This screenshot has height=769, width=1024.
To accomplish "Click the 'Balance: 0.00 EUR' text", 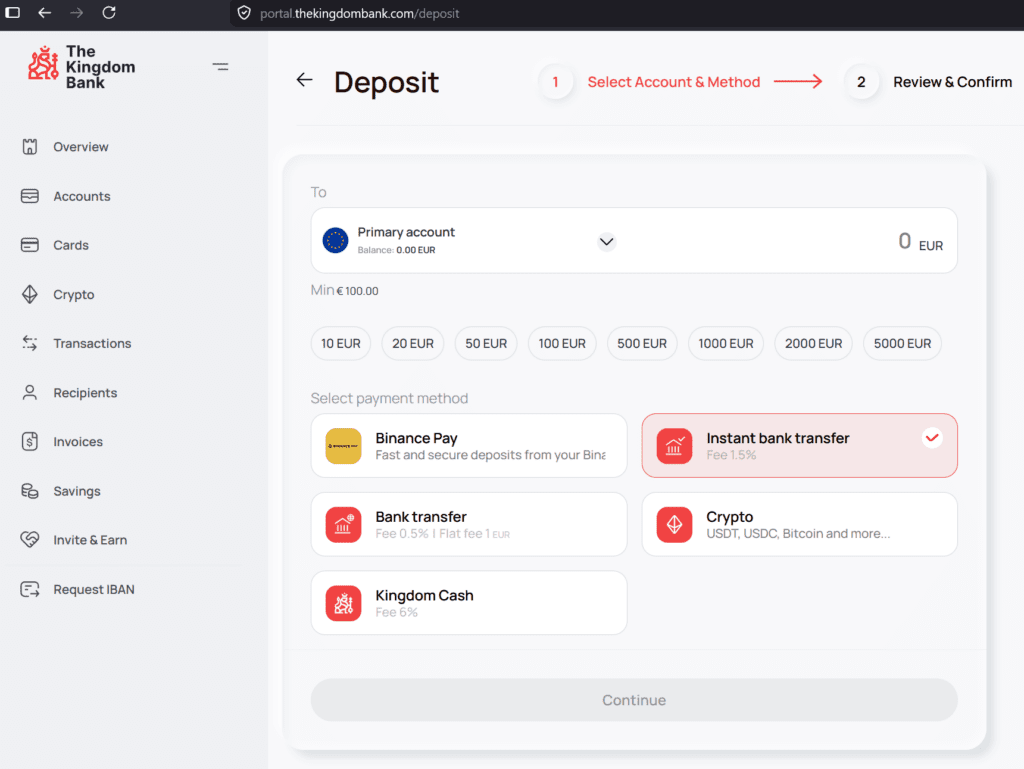I will click(396, 250).
